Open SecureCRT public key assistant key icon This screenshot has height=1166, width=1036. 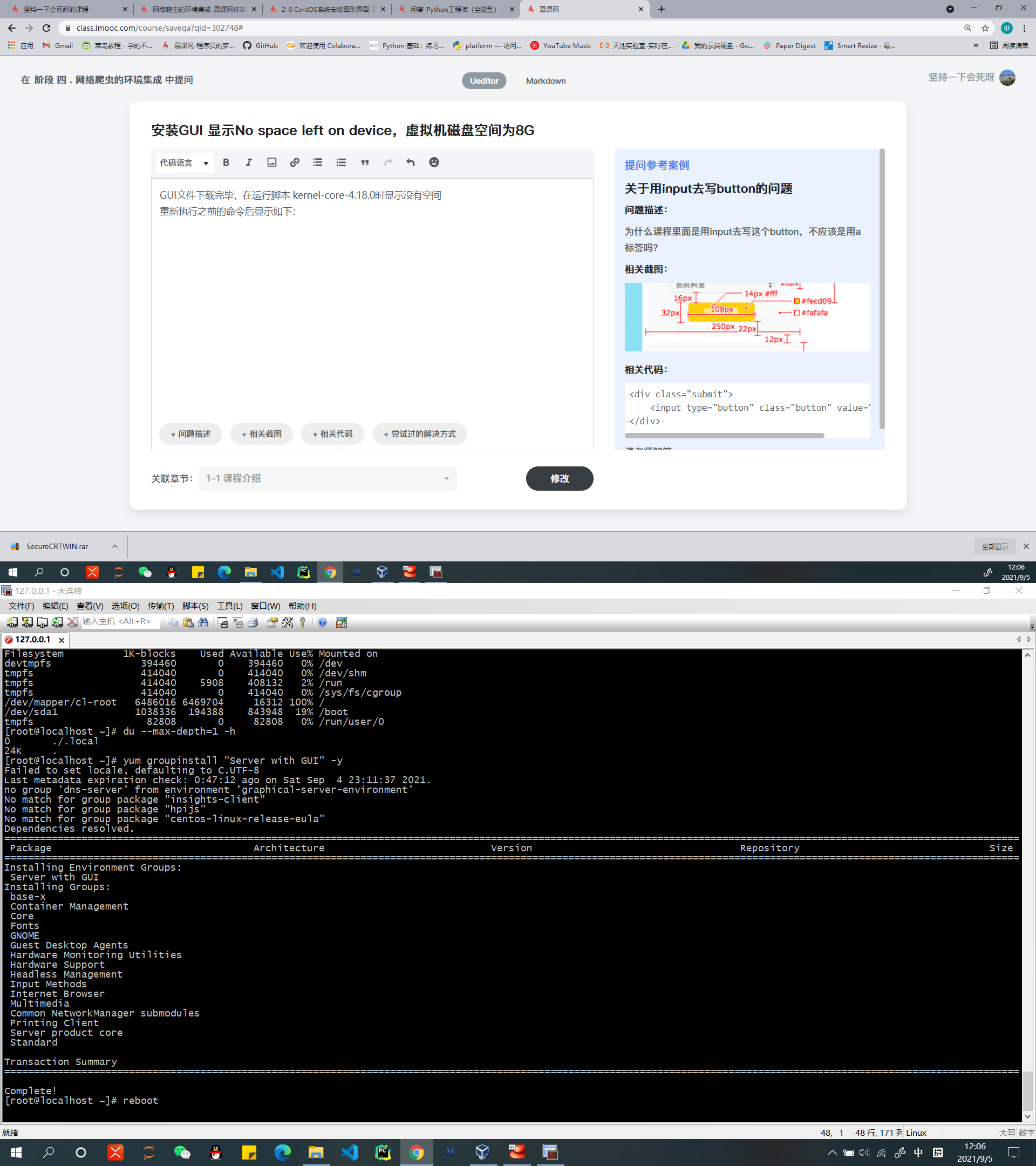pos(303,622)
